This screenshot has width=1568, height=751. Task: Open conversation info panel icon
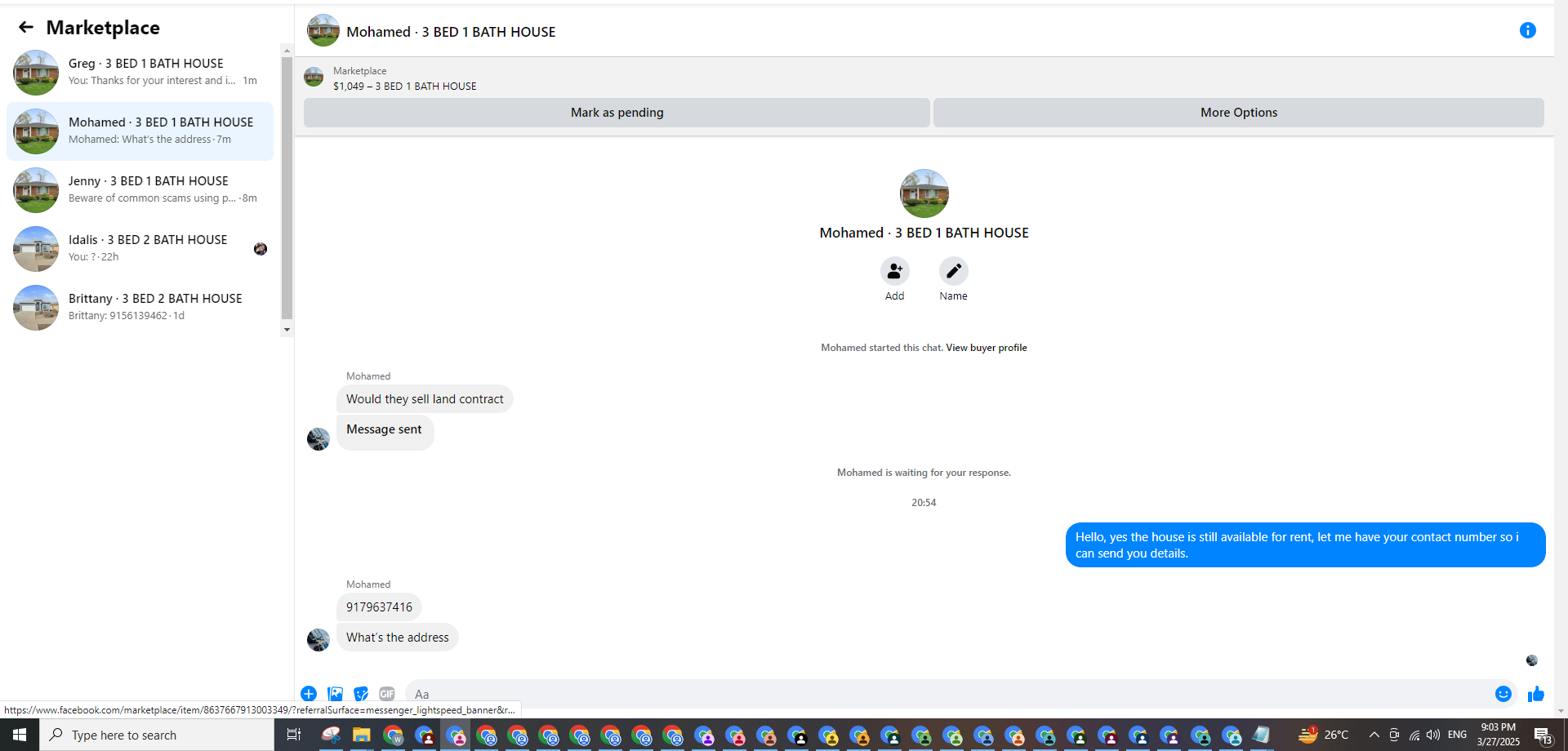(x=1528, y=31)
